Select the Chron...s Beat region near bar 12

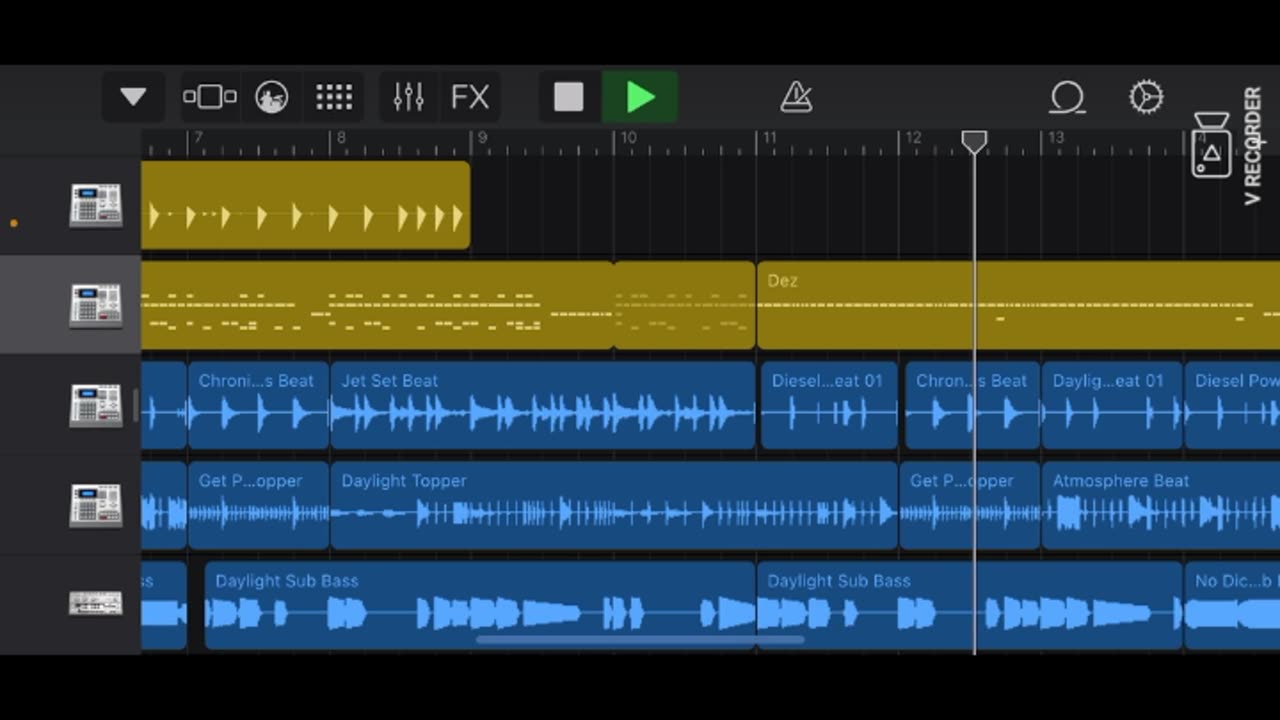tap(973, 405)
